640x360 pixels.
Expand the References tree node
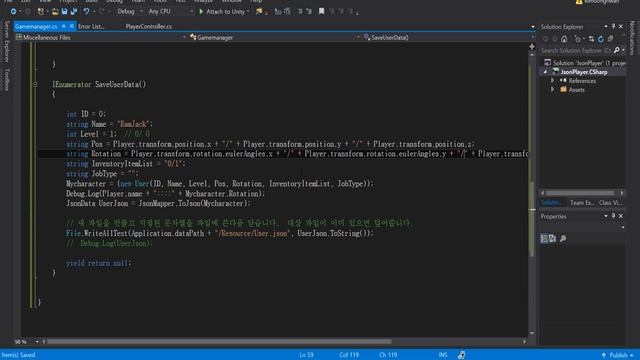pyautogui.click(x=553, y=81)
